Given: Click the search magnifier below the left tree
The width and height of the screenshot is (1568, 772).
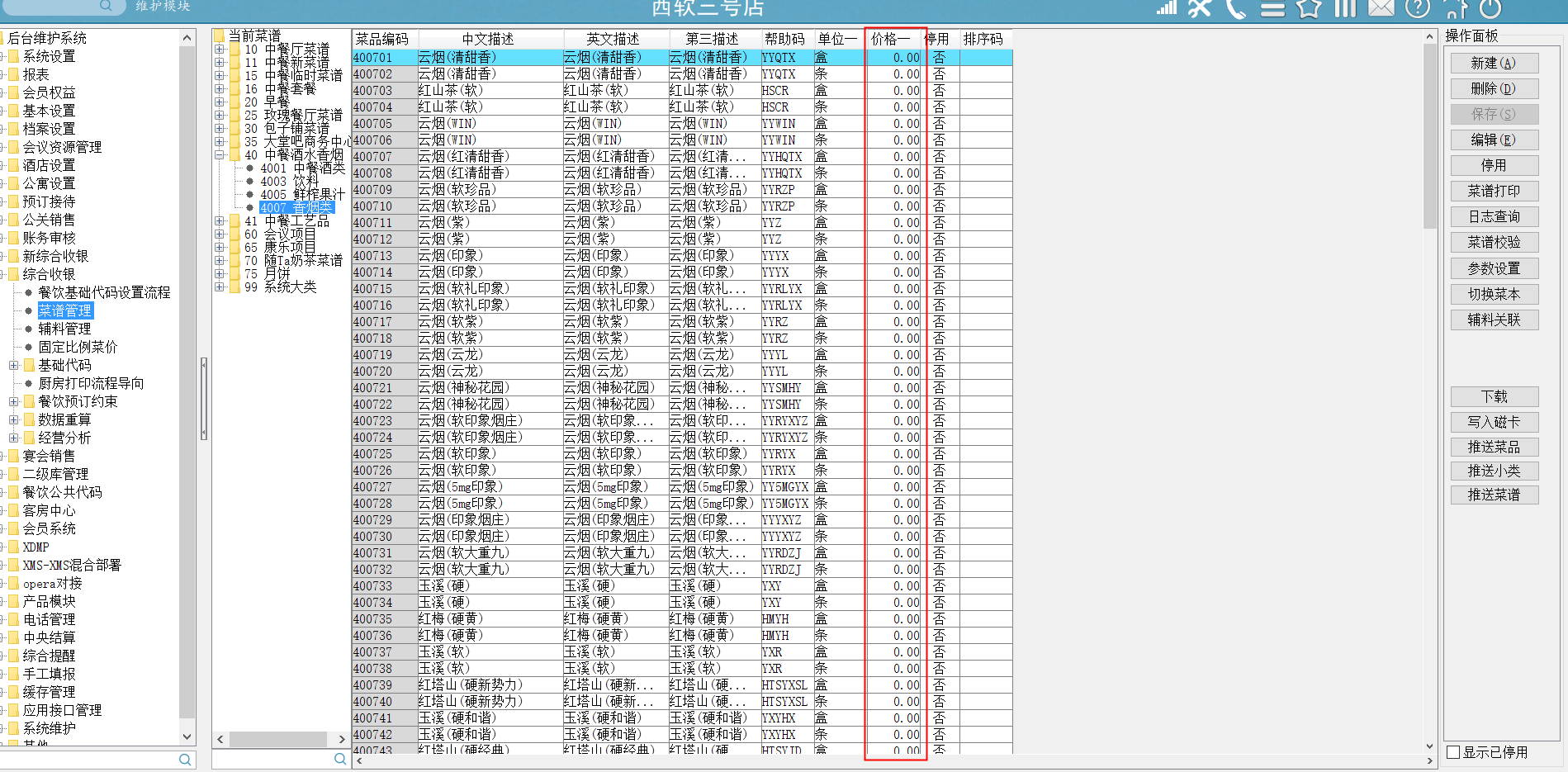Looking at the screenshot, I should 185,760.
